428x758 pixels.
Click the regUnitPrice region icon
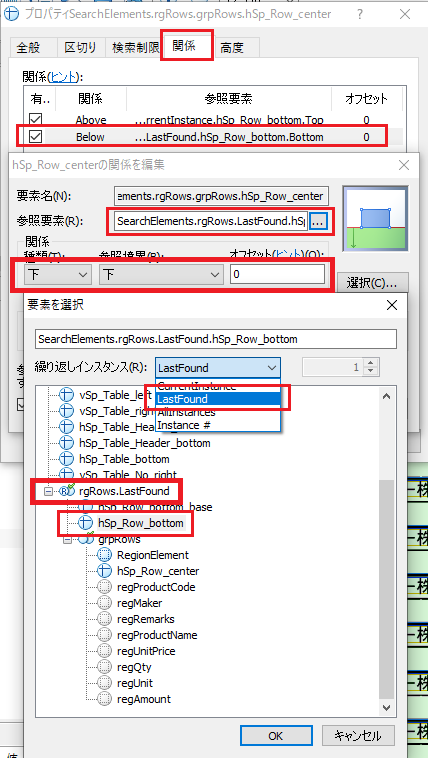[104, 651]
